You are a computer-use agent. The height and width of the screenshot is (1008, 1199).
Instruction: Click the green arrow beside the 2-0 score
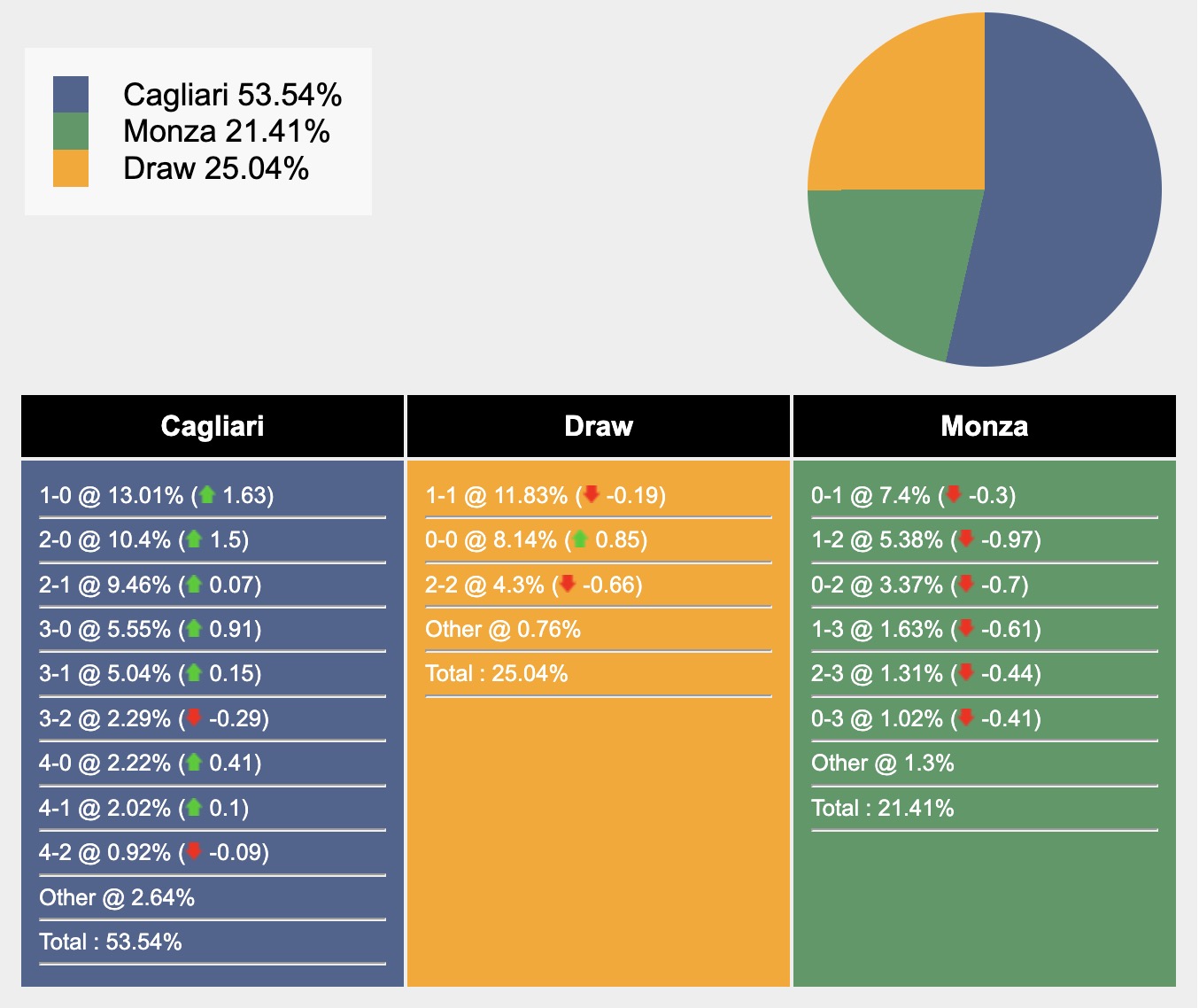coord(194,539)
